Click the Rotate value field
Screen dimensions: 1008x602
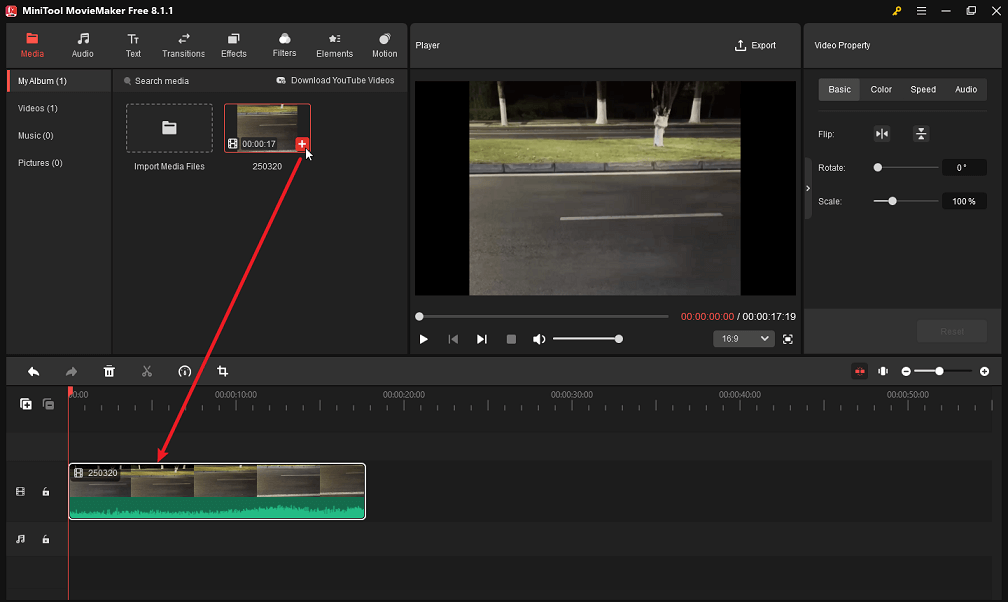964,168
